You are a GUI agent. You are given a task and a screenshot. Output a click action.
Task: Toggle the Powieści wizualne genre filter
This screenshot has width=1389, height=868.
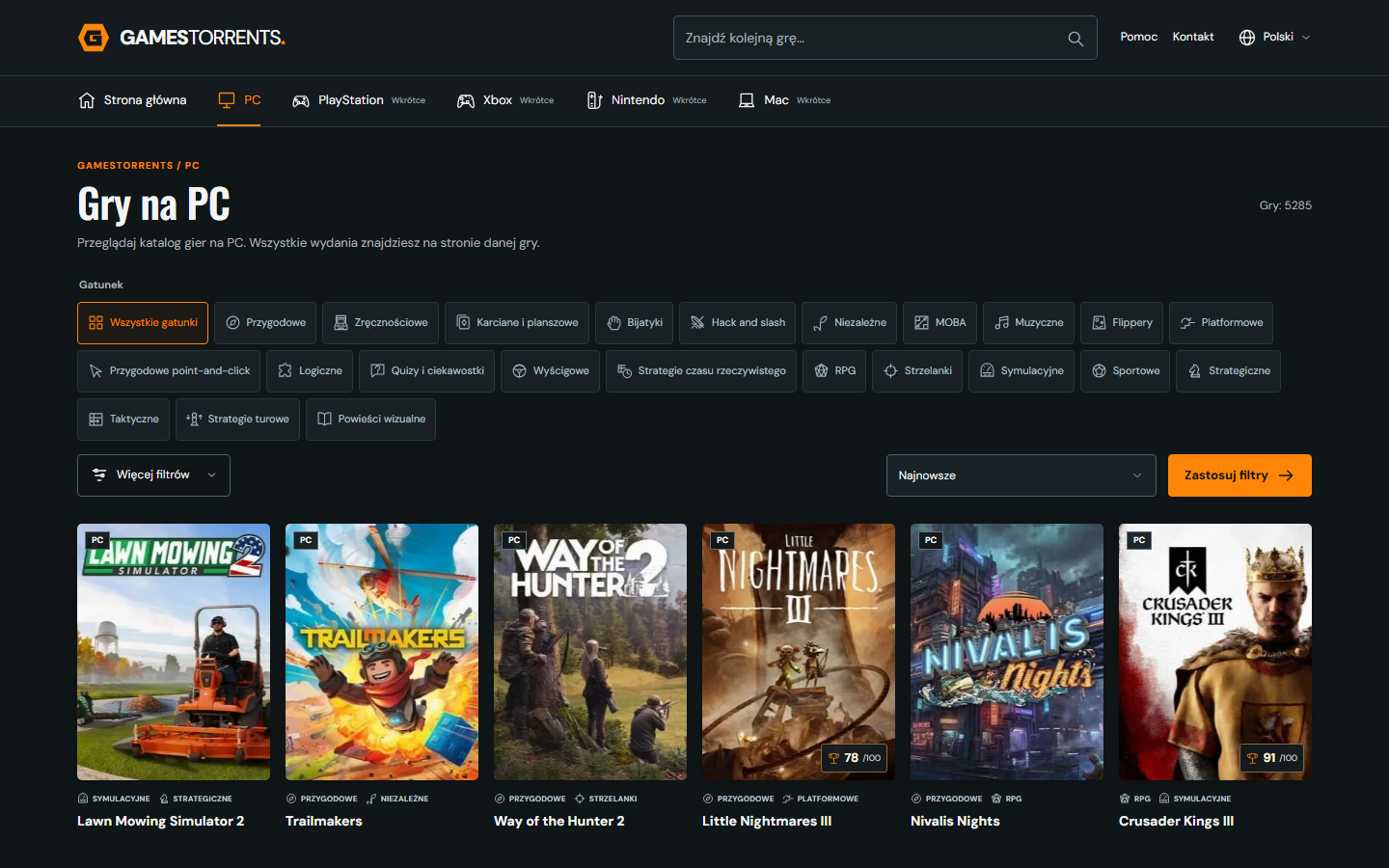(371, 420)
